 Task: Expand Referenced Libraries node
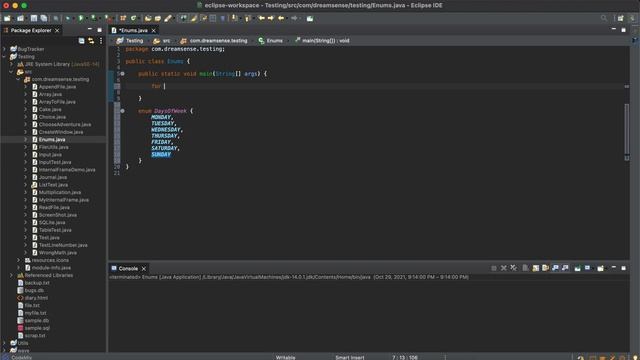11,276
